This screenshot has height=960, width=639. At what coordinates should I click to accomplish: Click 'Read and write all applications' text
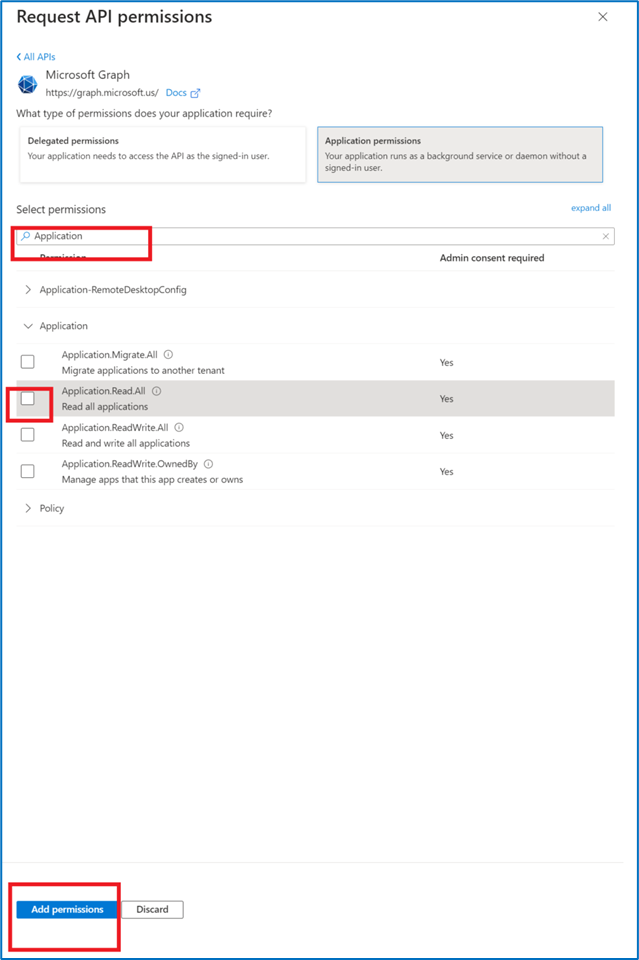point(125,443)
